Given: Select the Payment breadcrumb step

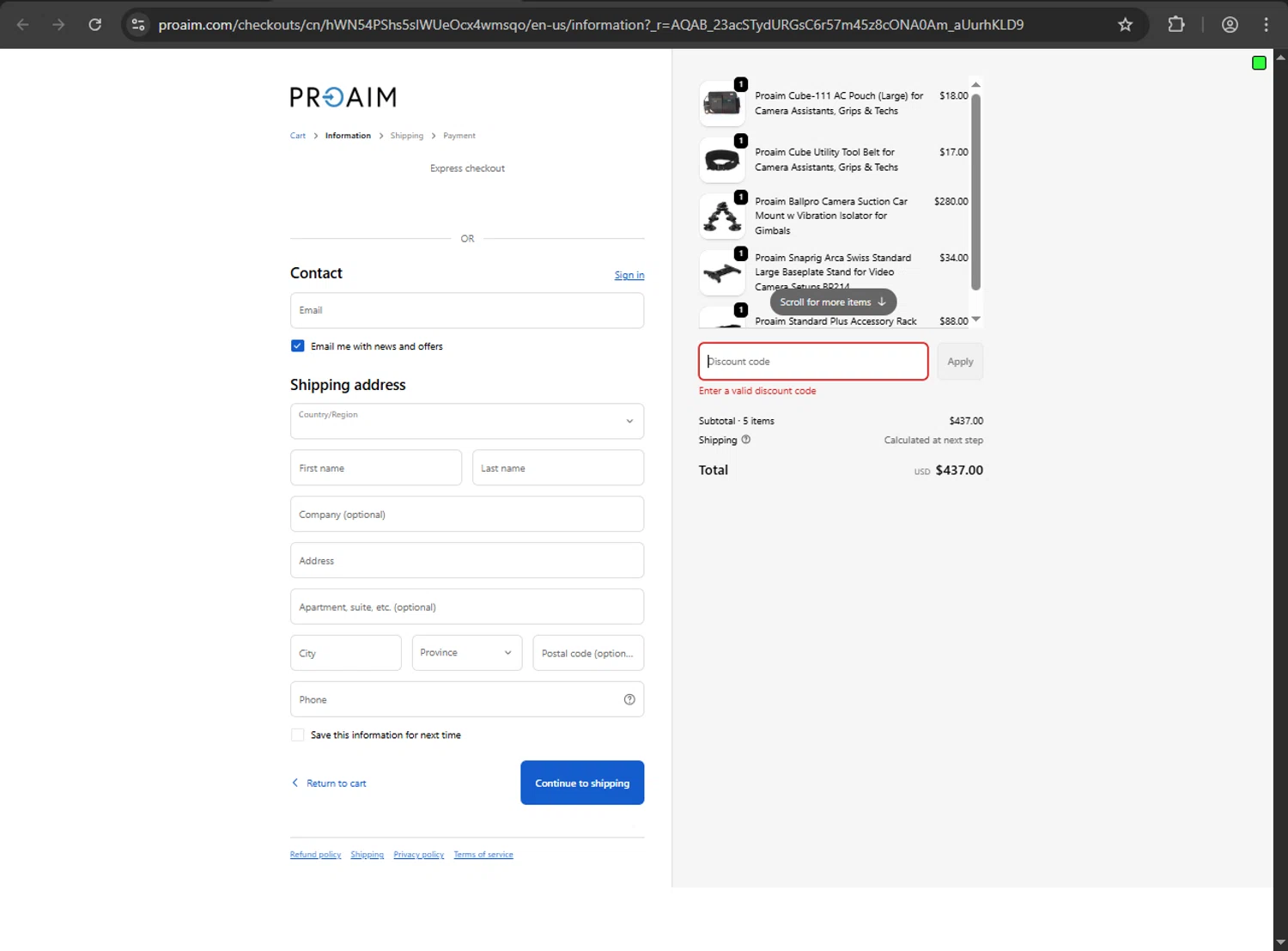Looking at the screenshot, I should (459, 136).
